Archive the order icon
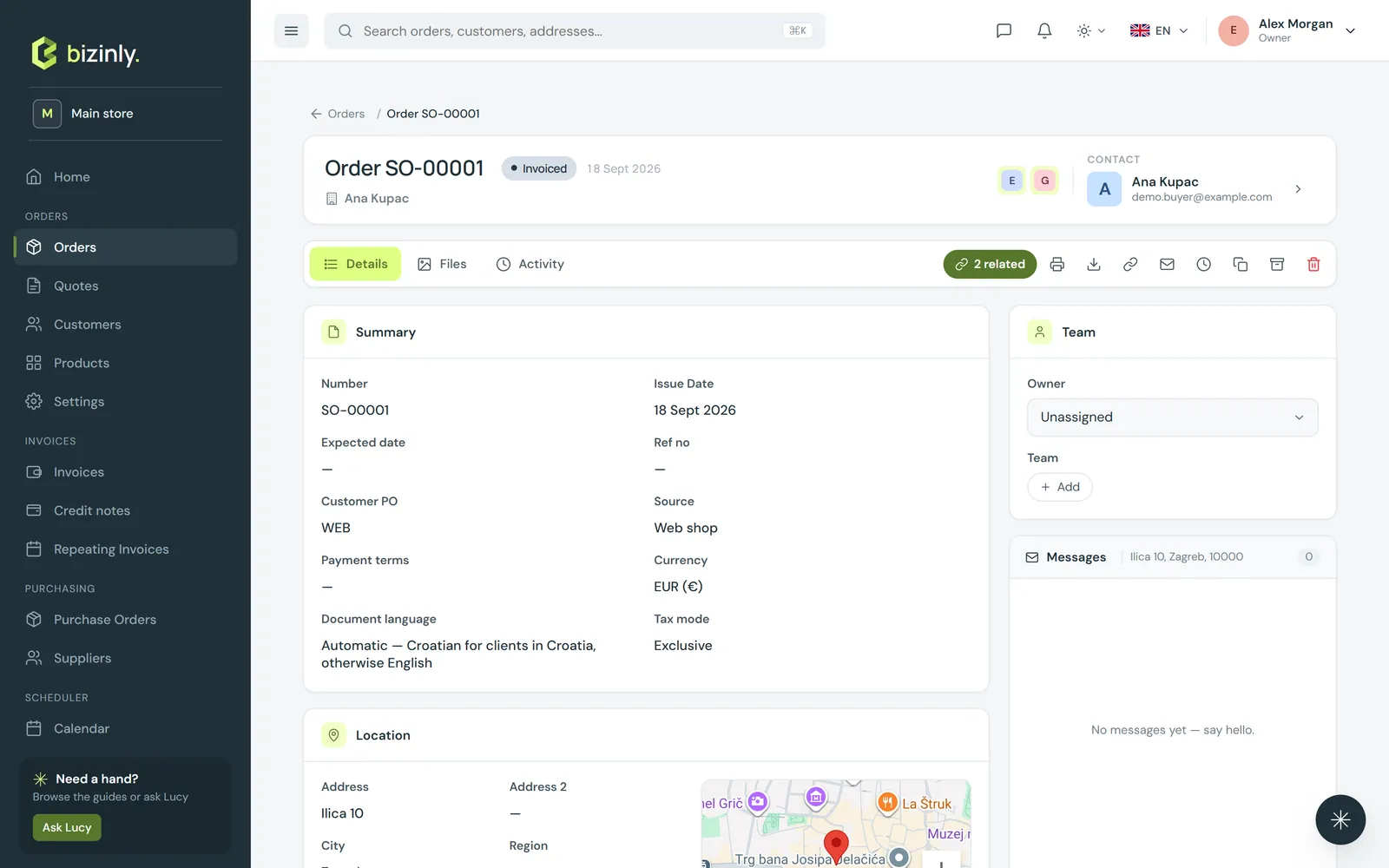The image size is (1389, 868). pos(1277,264)
